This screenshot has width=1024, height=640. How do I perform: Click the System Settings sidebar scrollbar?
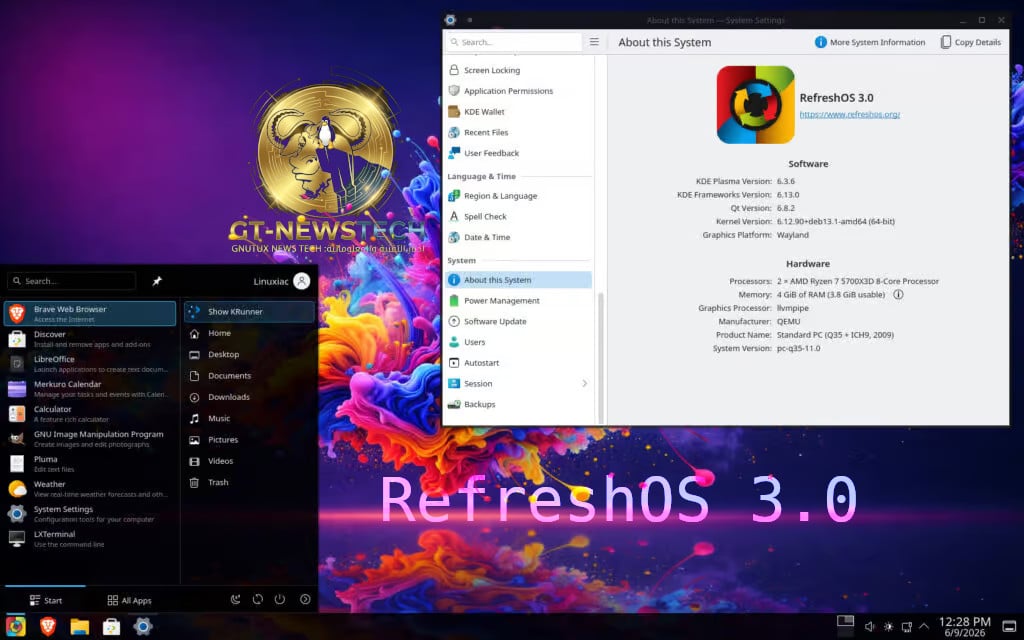[600, 356]
